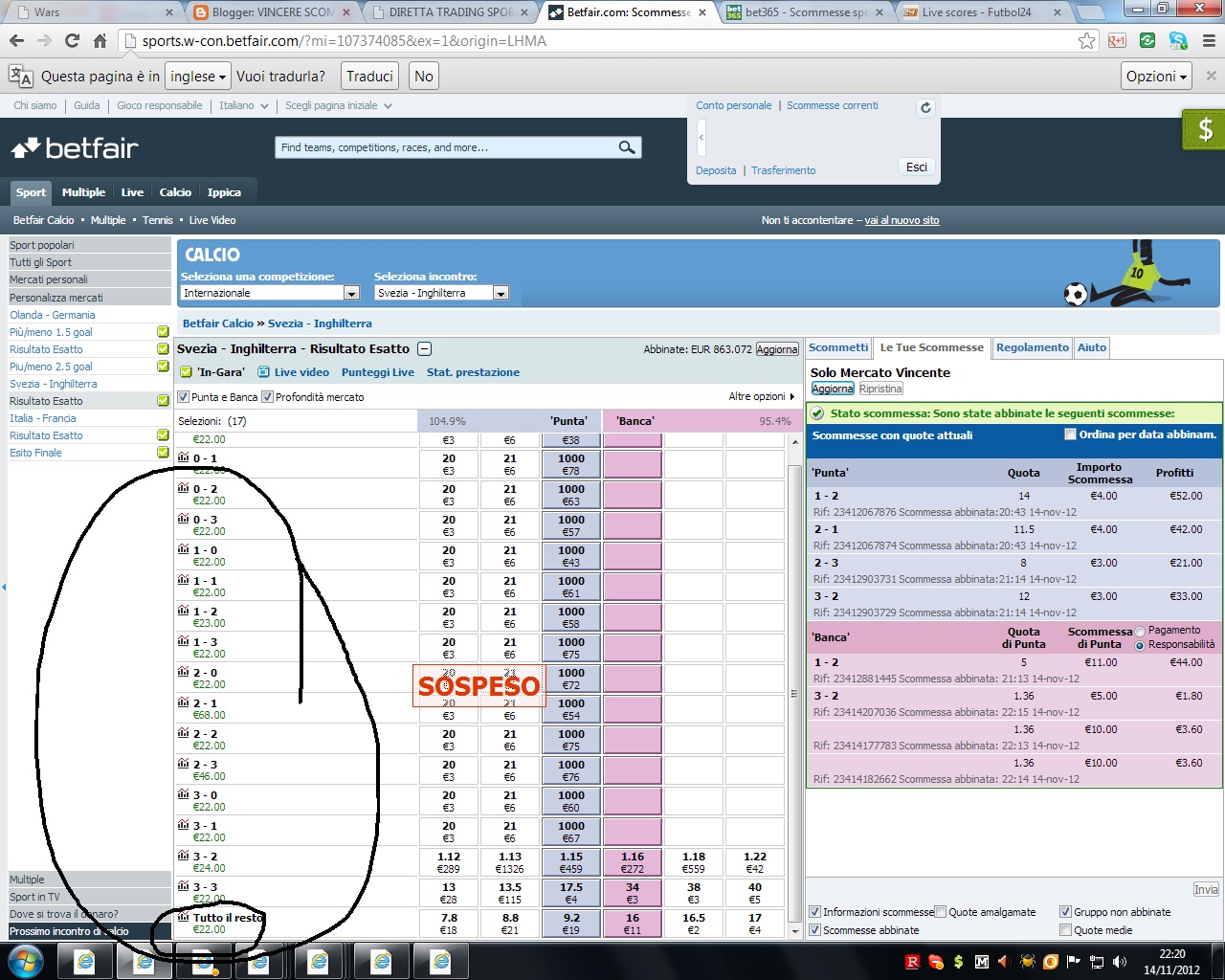The width and height of the screenshot is (1225, 980).
Task: Click the red R tray icon
Action: point(912,962)
